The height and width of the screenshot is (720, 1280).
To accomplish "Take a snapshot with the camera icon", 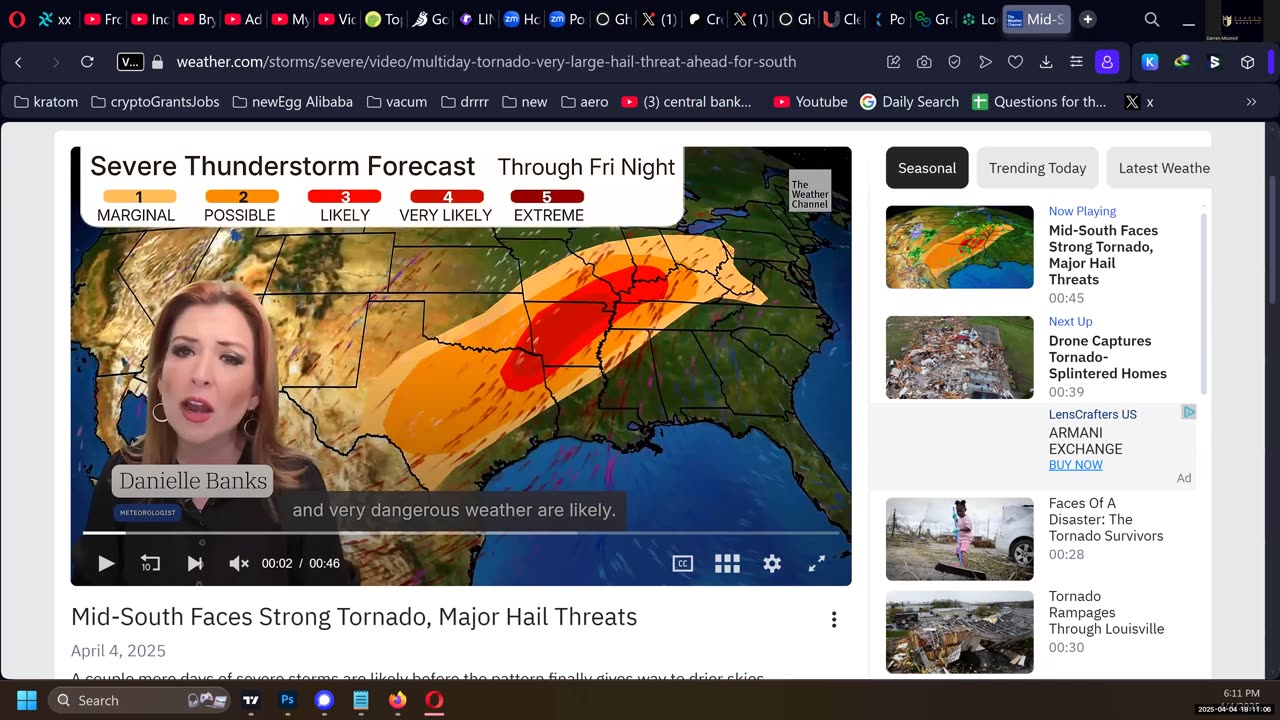I will pos(924,62).
